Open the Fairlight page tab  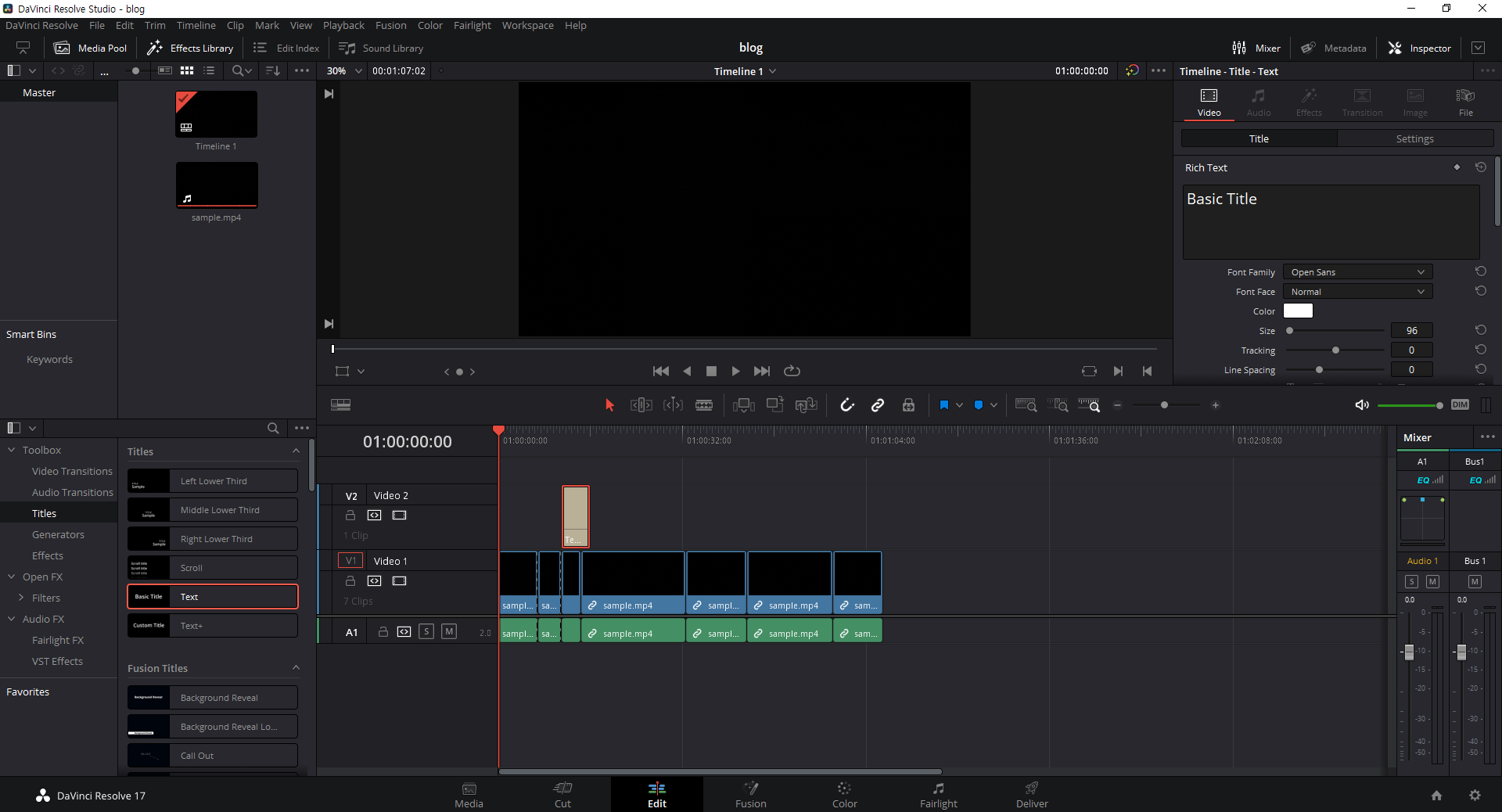(938, 794)
